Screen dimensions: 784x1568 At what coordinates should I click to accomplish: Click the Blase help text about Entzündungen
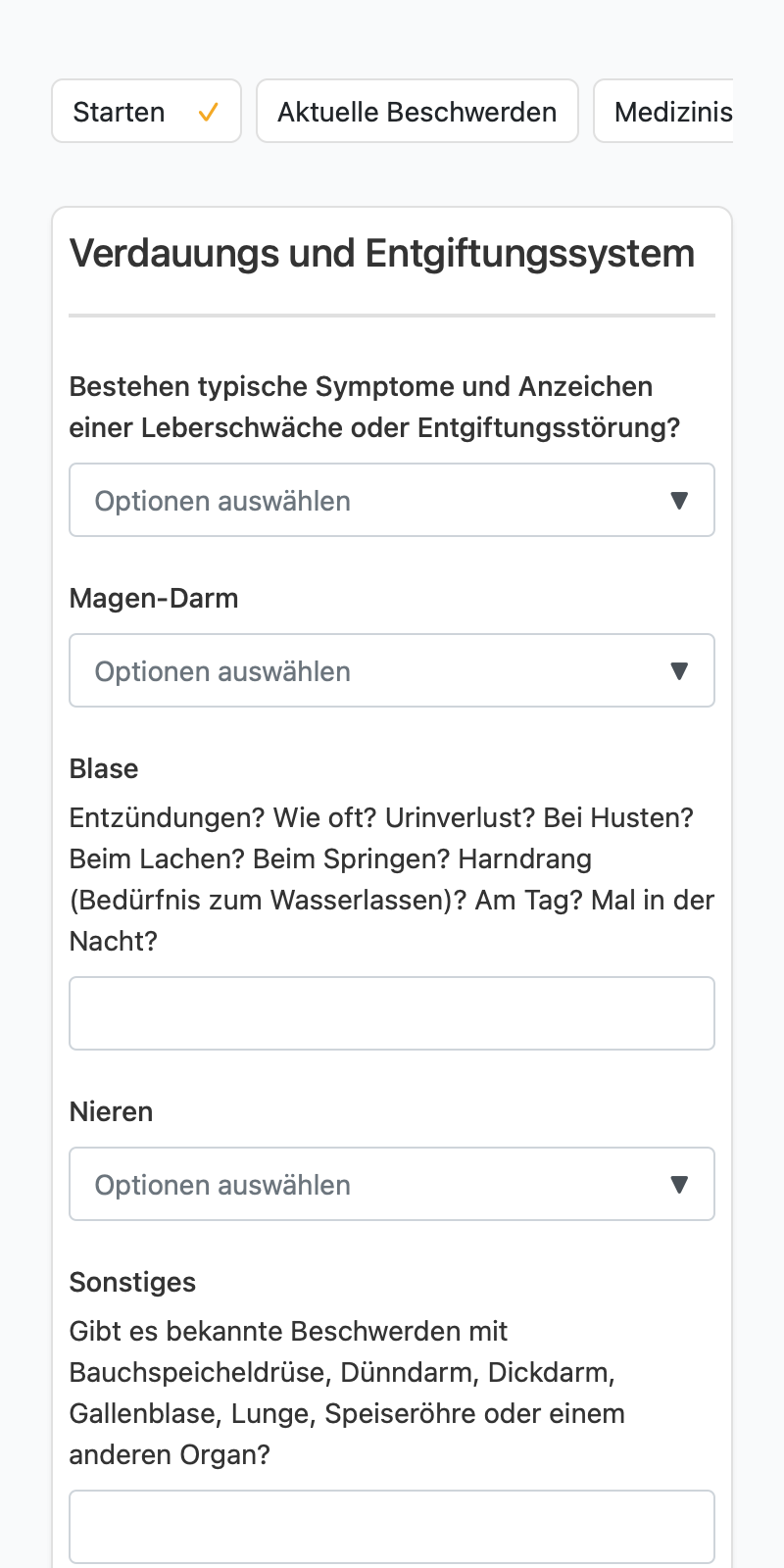pos(392,879)
